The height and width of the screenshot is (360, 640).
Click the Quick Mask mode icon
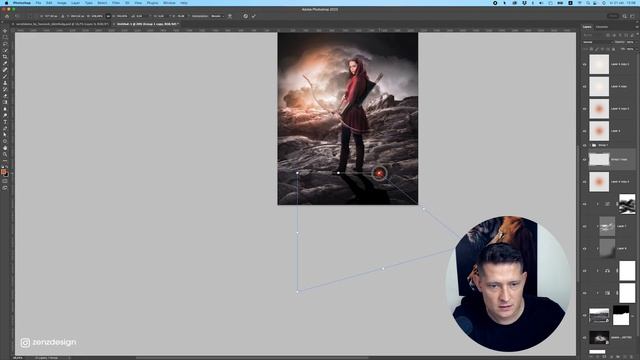[x=5, y=181]
